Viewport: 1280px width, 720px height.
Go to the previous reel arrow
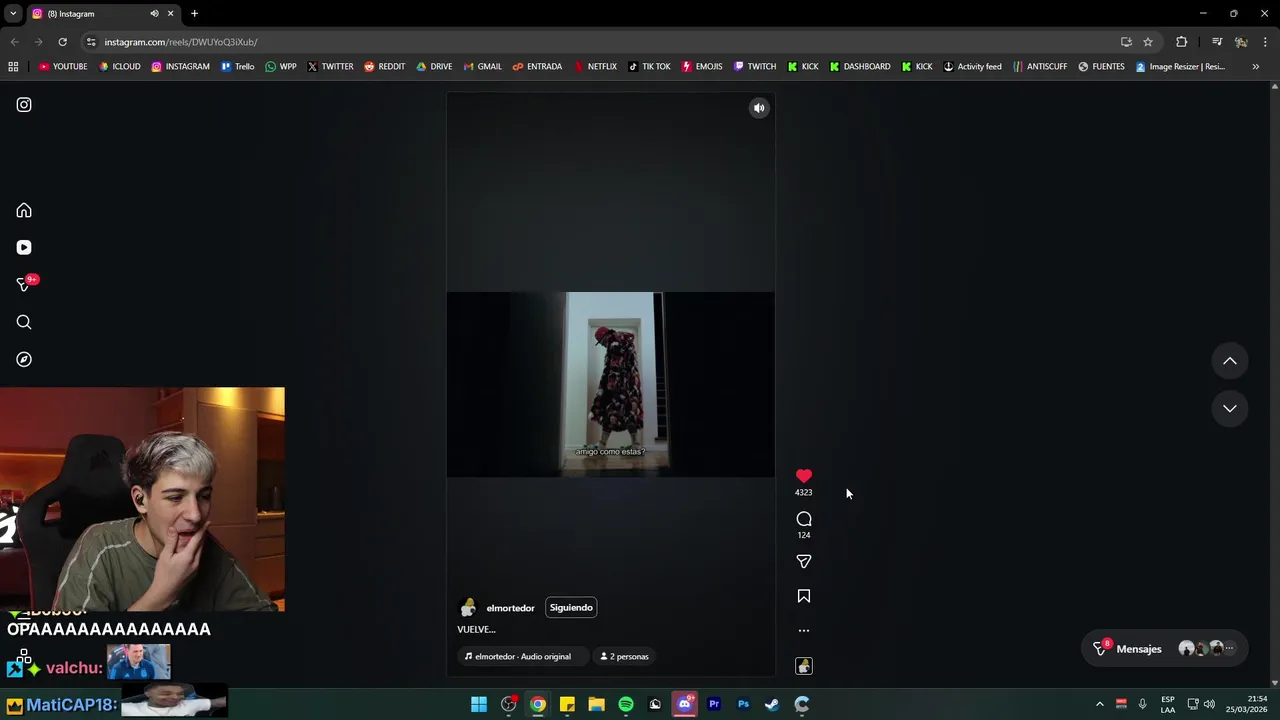click(x=1230, y=361)
